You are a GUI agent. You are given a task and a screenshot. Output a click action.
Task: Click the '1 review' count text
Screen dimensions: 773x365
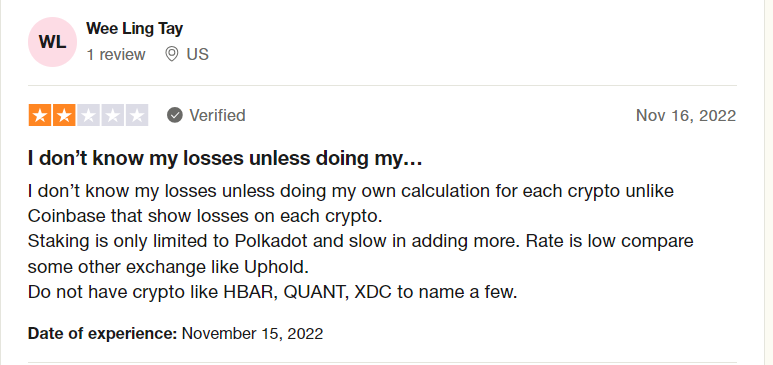pyautogui.click(x=116, y=54)
